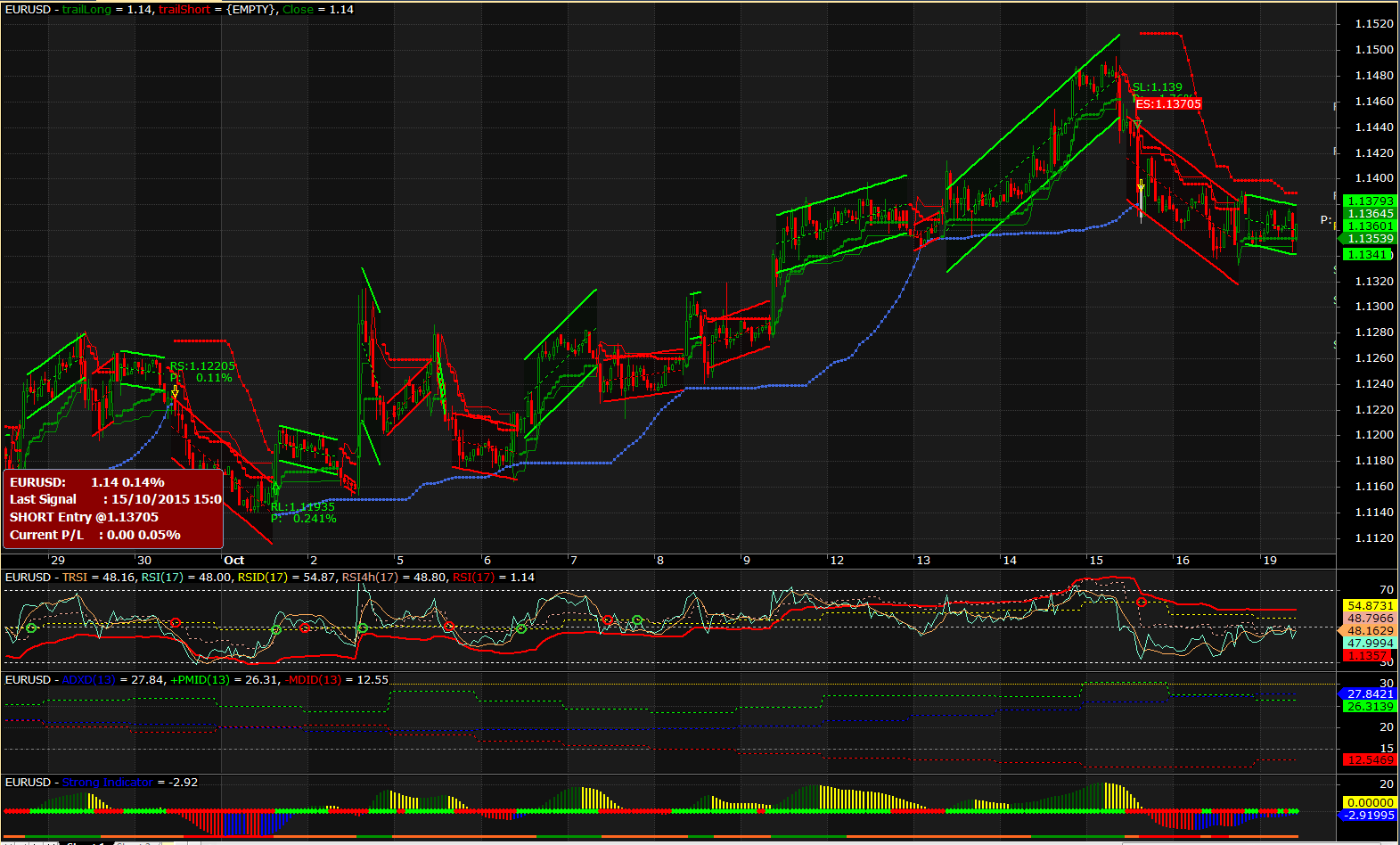Select the RS:1.12205 annotation
Image resolution: width=1400 pixels, height=845 pixels.
202,365
